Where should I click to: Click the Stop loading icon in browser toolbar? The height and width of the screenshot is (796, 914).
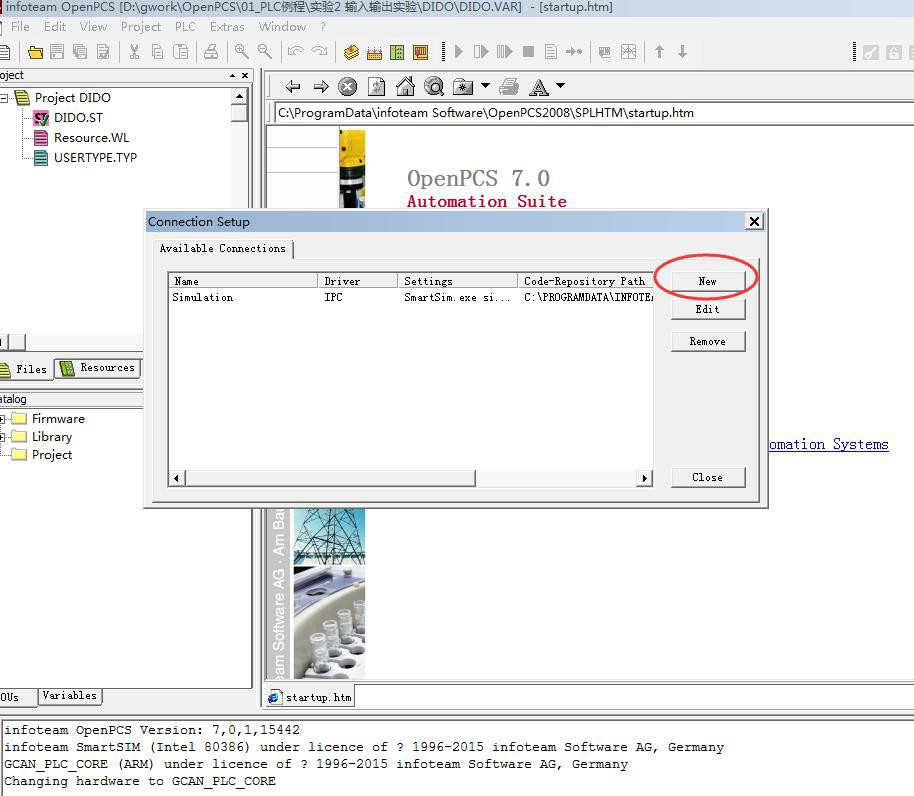347,86
